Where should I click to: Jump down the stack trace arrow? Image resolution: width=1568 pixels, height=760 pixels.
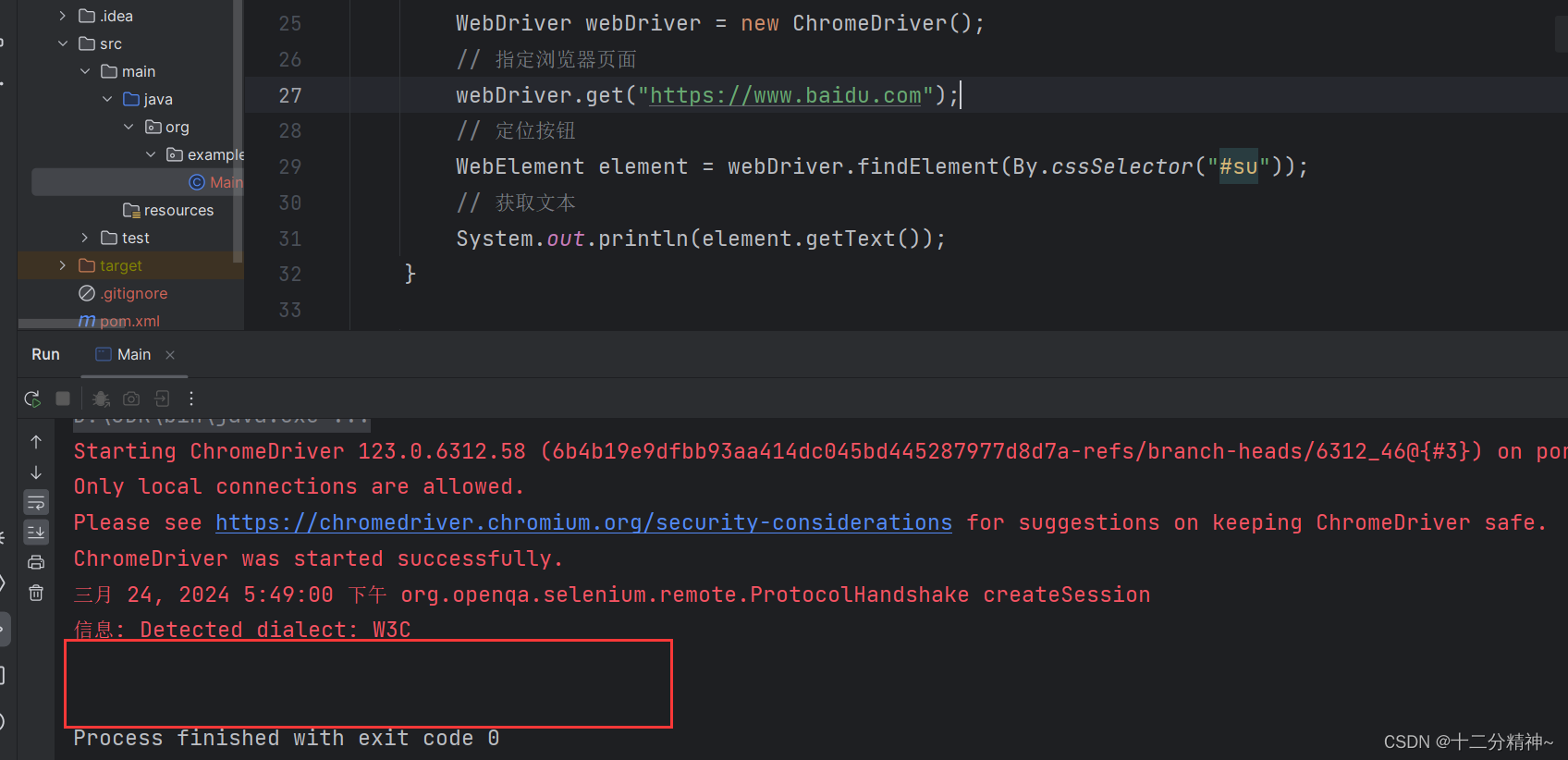[x=36, y=472]
